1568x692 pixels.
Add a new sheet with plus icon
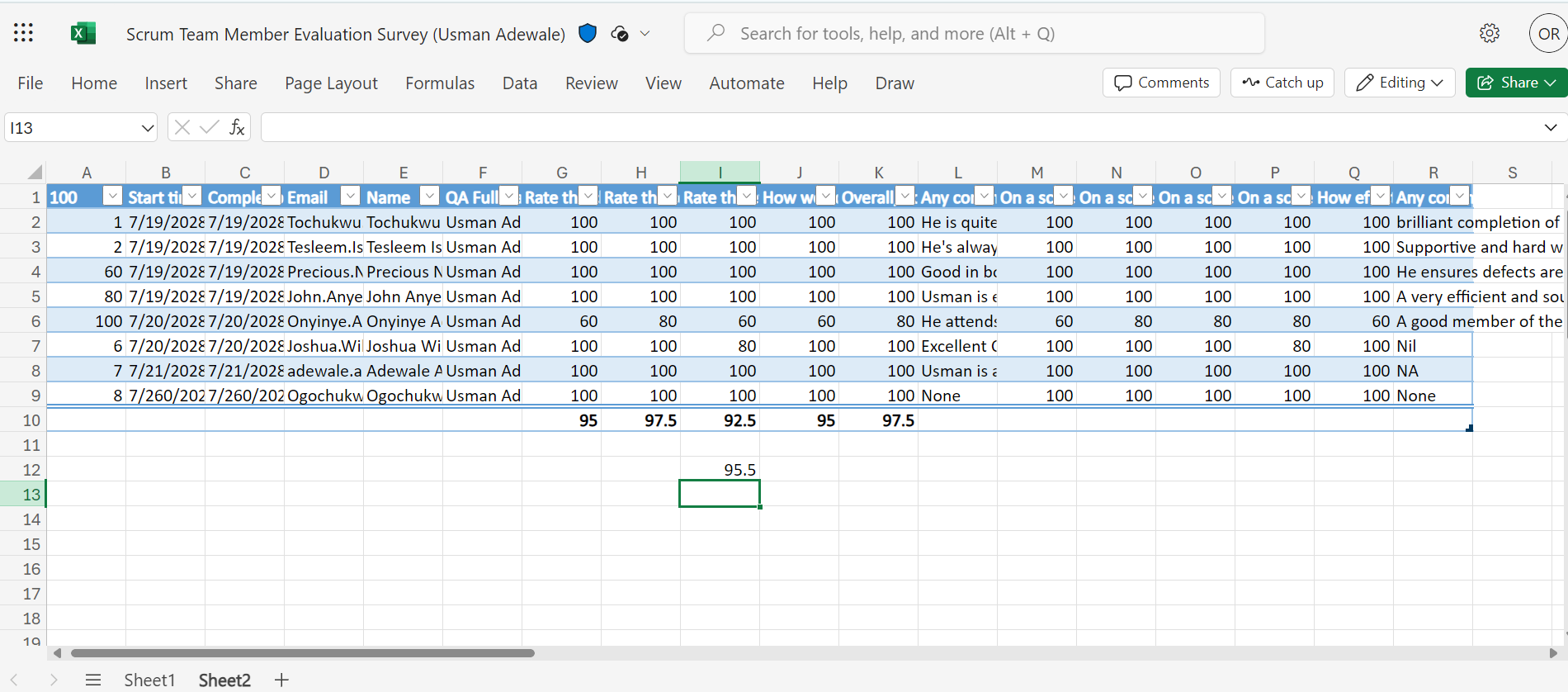281,680
